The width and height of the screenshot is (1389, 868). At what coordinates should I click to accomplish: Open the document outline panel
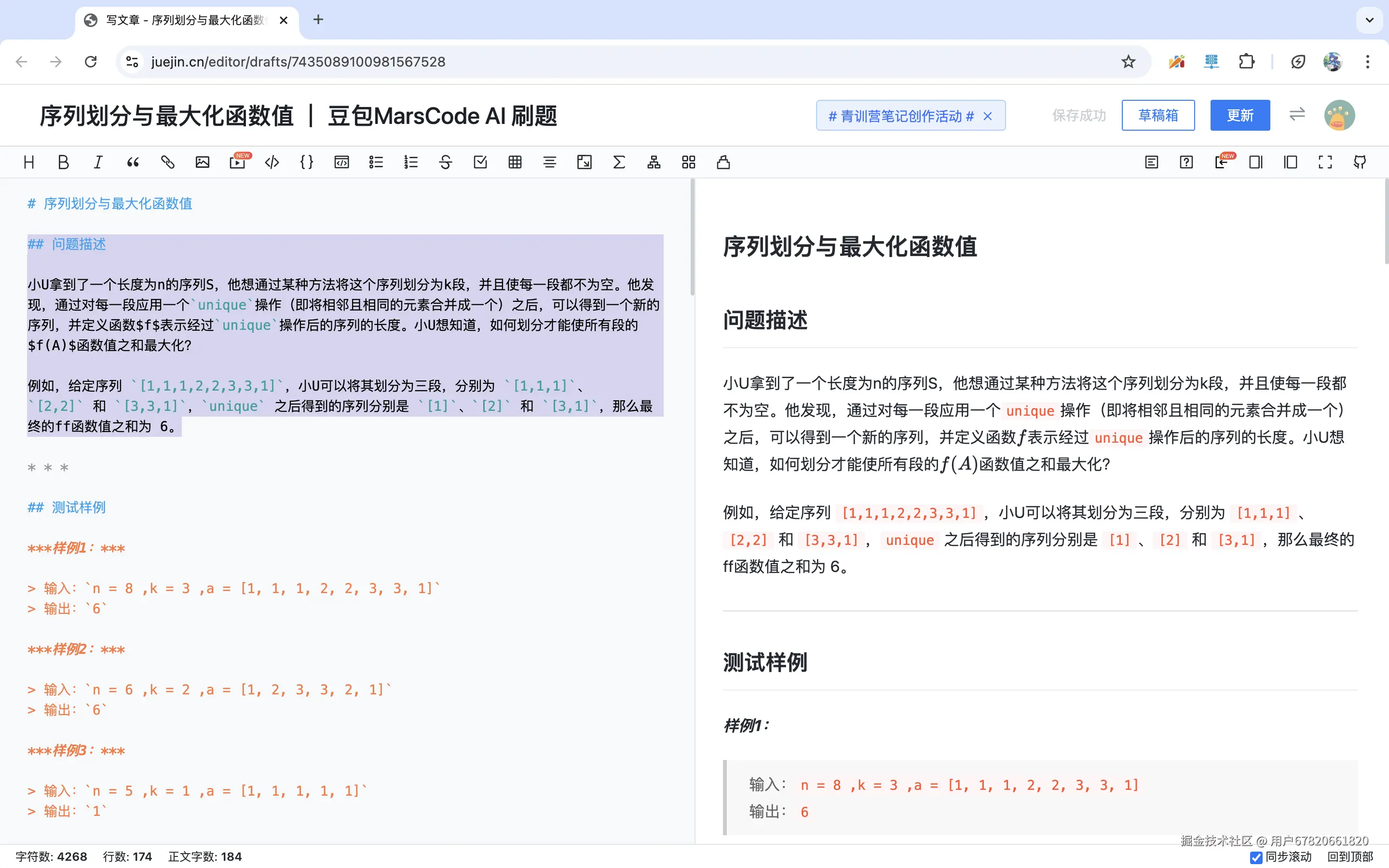pos(1151,163)
